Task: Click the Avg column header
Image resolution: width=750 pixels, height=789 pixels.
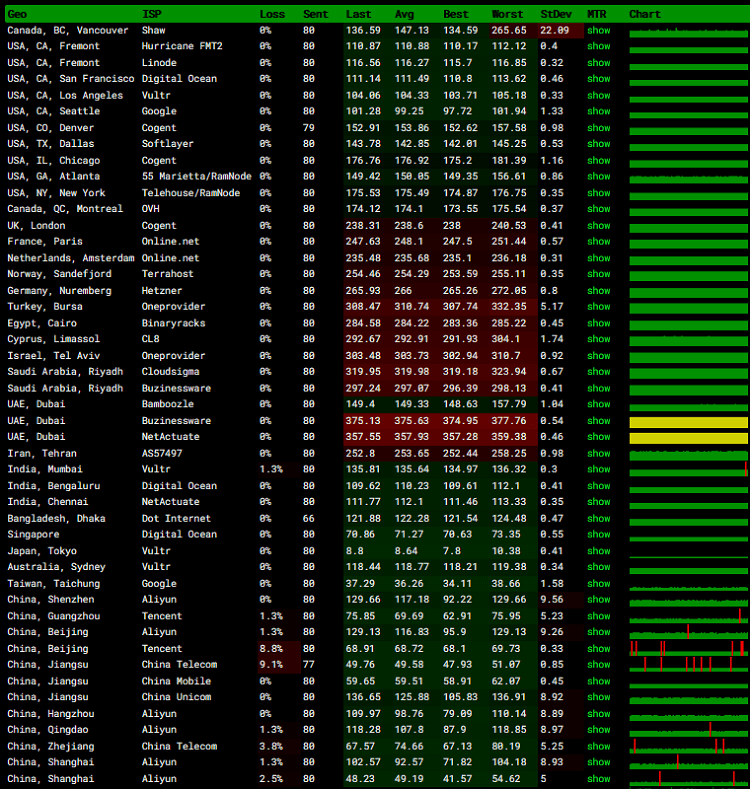Action: 404,14
